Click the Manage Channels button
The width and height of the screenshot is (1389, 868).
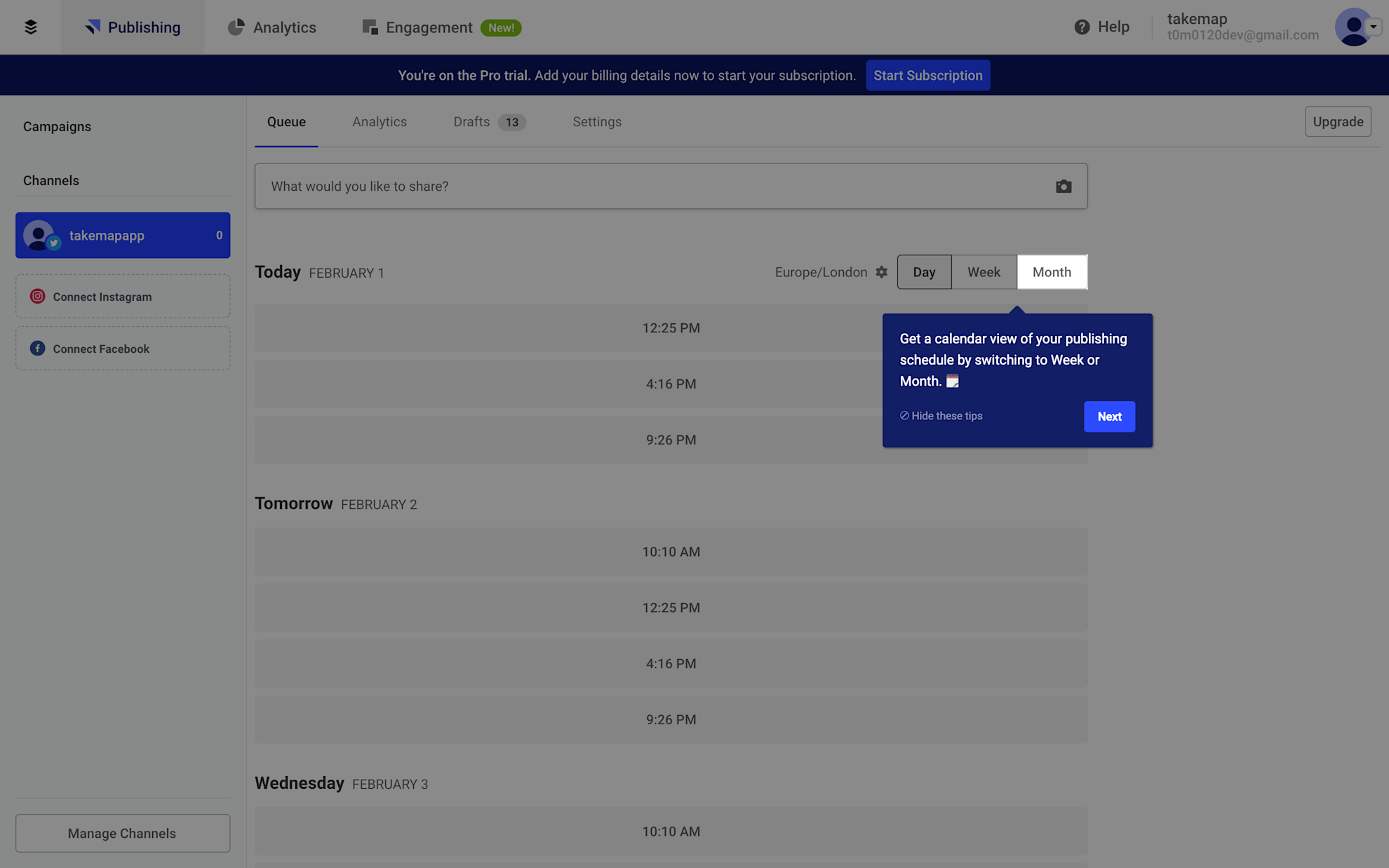coord(123,833)
